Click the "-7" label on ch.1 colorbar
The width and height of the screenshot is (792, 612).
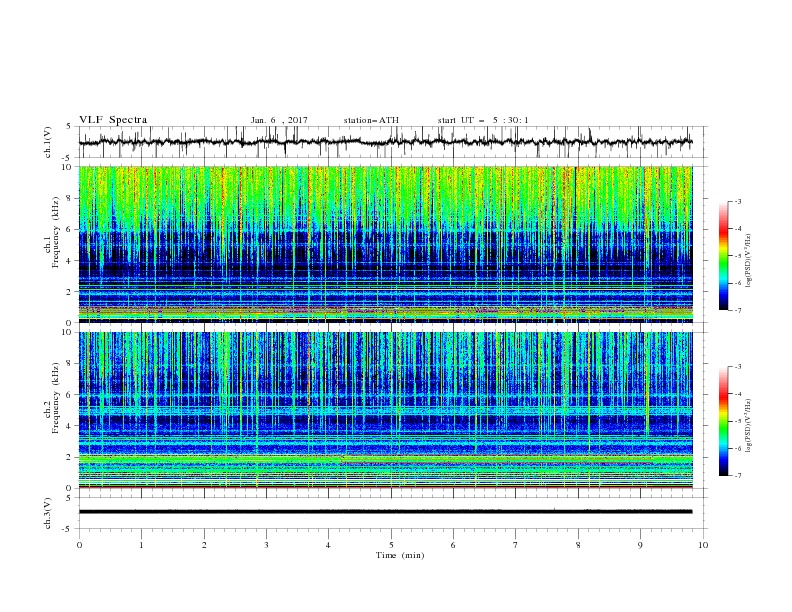coord(737,310)
